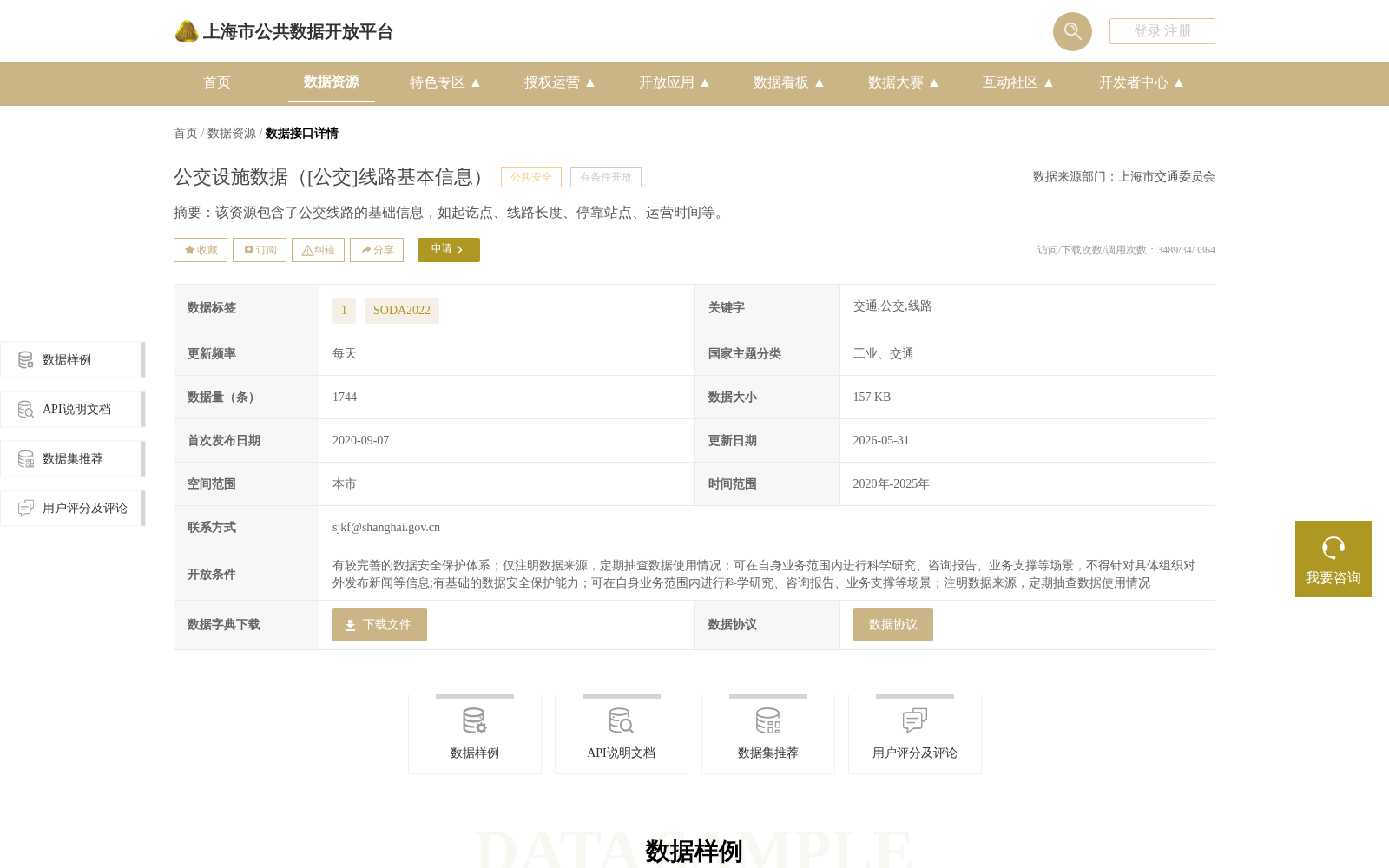Click the tag labeled 1
Image resolution: width=1389 pixels, height=868 pixels.
[x=344, y=311]
